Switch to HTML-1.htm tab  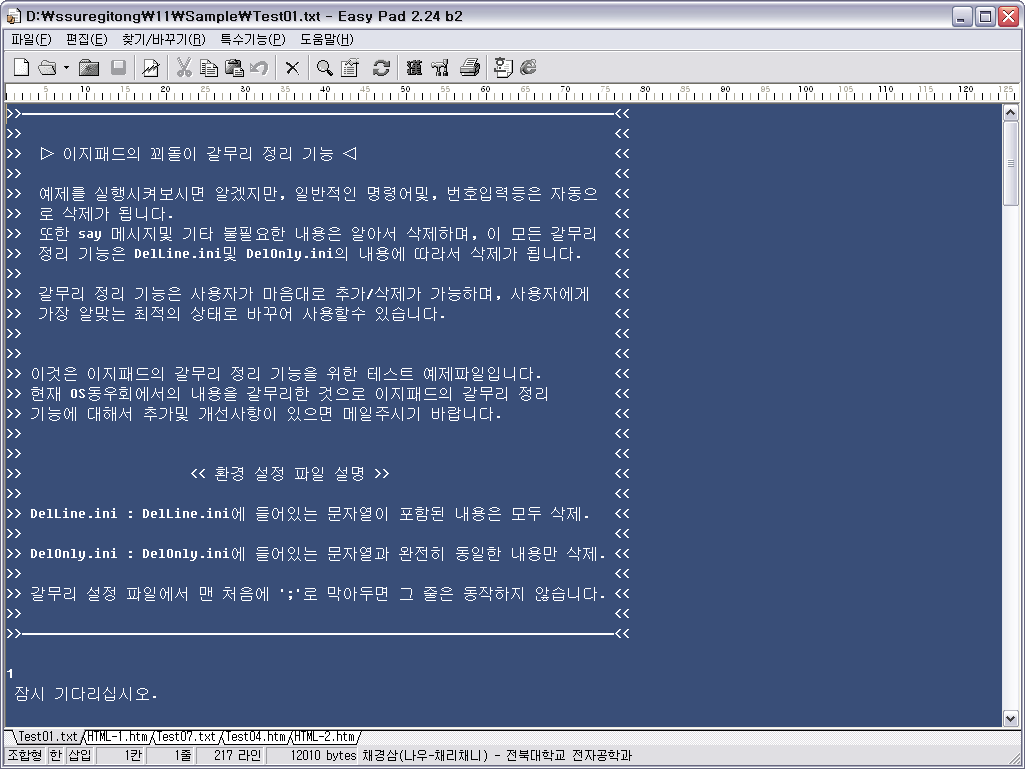[x=118, y=736]
